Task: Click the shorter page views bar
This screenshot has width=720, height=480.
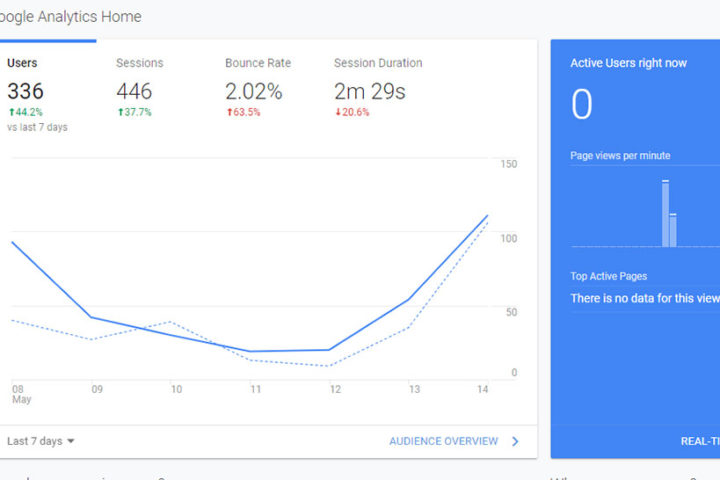Action: (673, 231)
